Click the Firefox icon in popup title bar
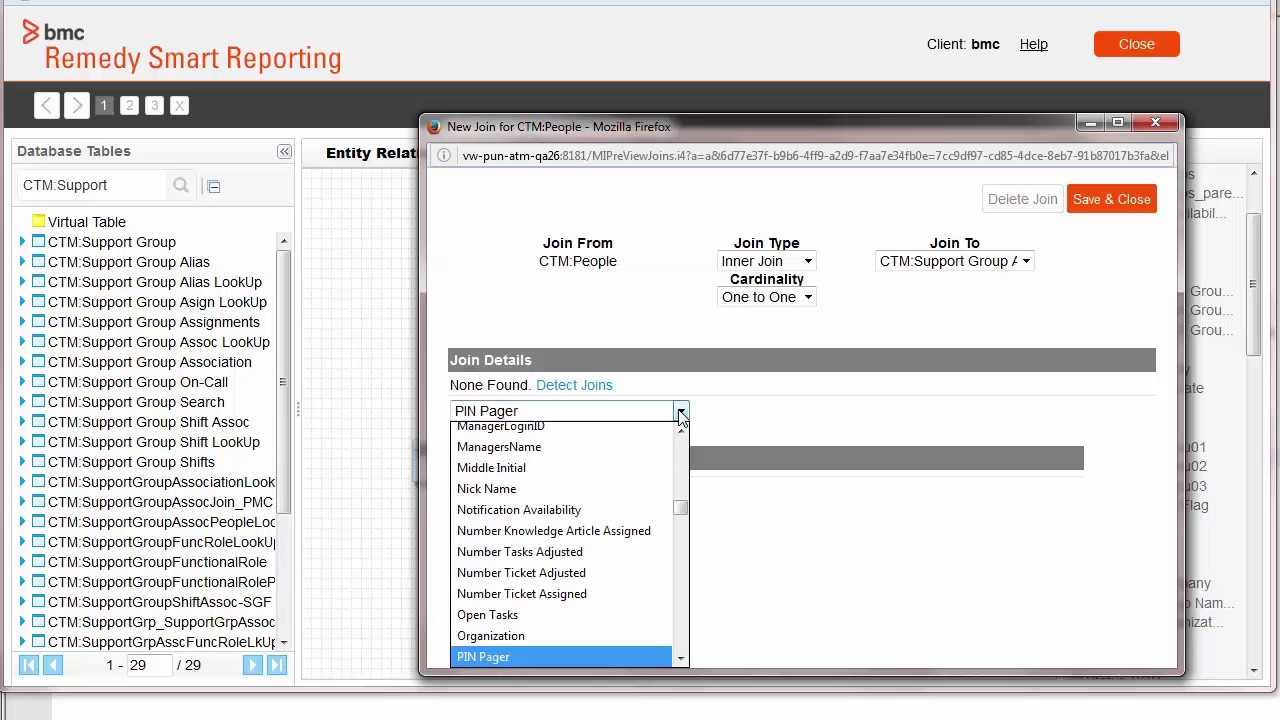 (434, 127)
